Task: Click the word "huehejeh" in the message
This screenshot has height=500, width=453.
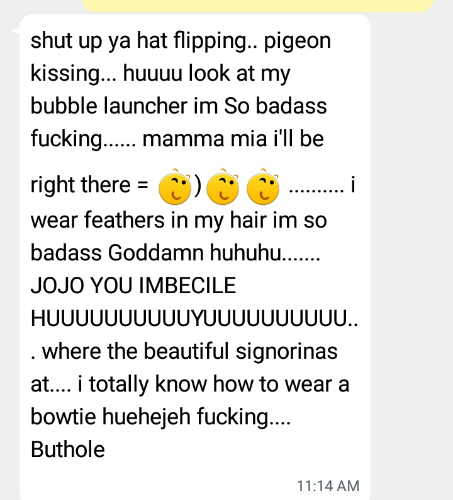Action: tap(146, 417)
